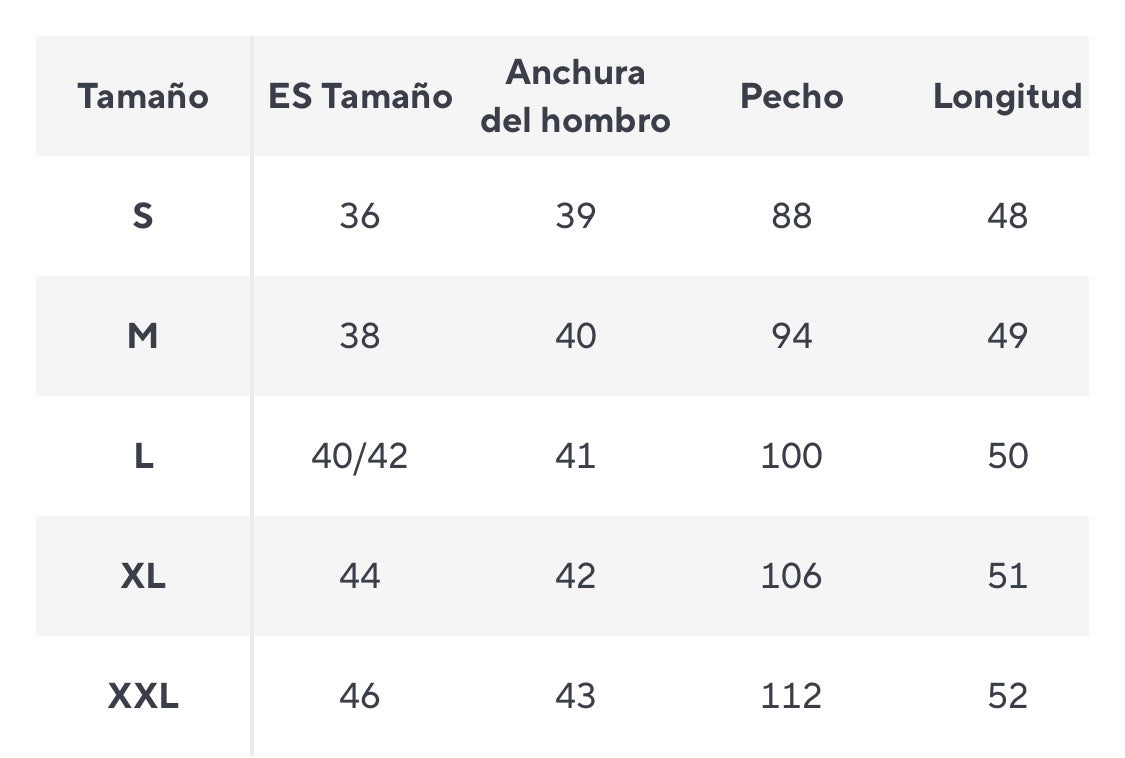Click the ES size value 36
1125x758 pixels.
tap(360, 216)
